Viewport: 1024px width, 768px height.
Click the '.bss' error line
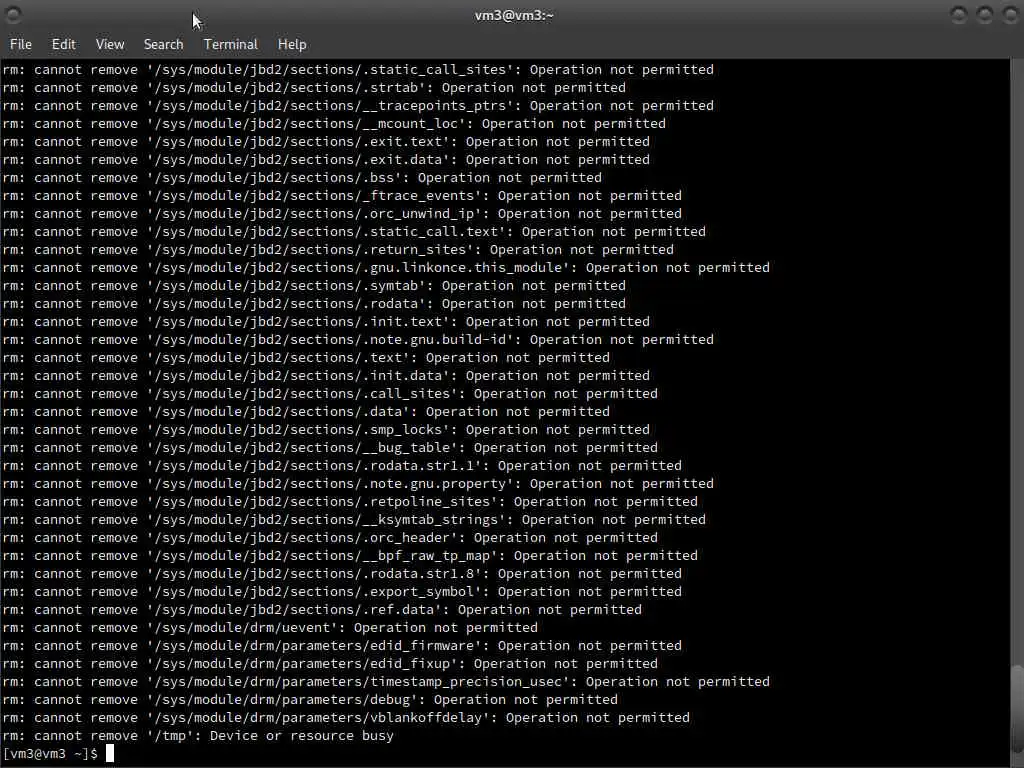(x=302, y=177)
